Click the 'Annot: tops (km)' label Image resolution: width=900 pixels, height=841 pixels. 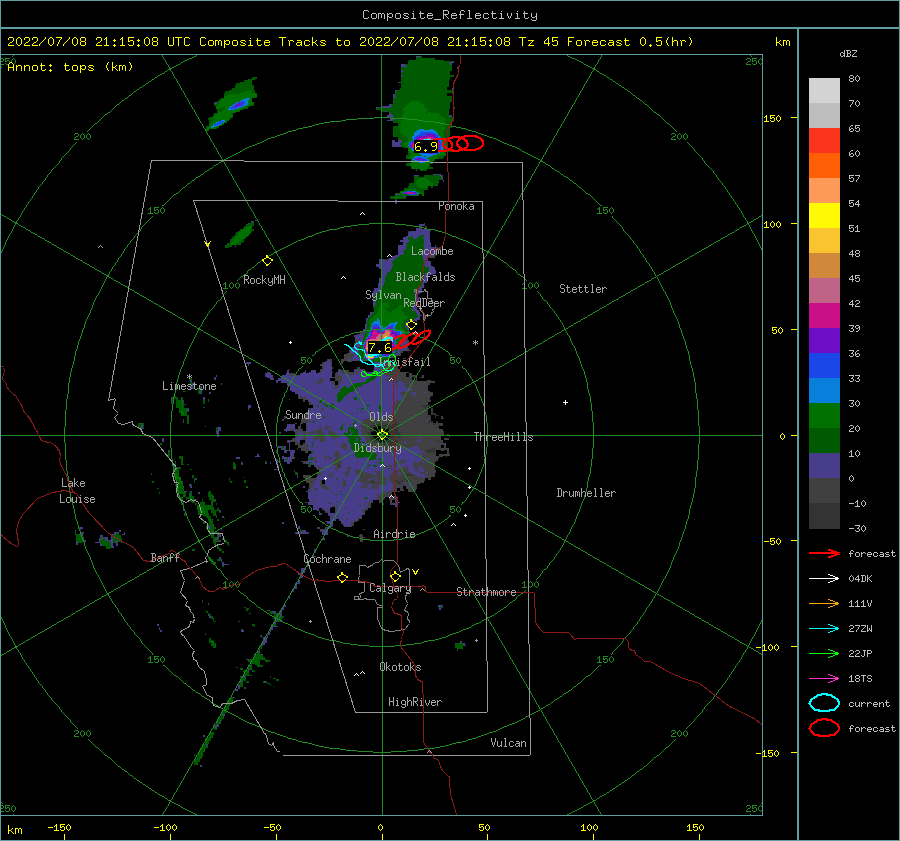(x=70, y=67)
